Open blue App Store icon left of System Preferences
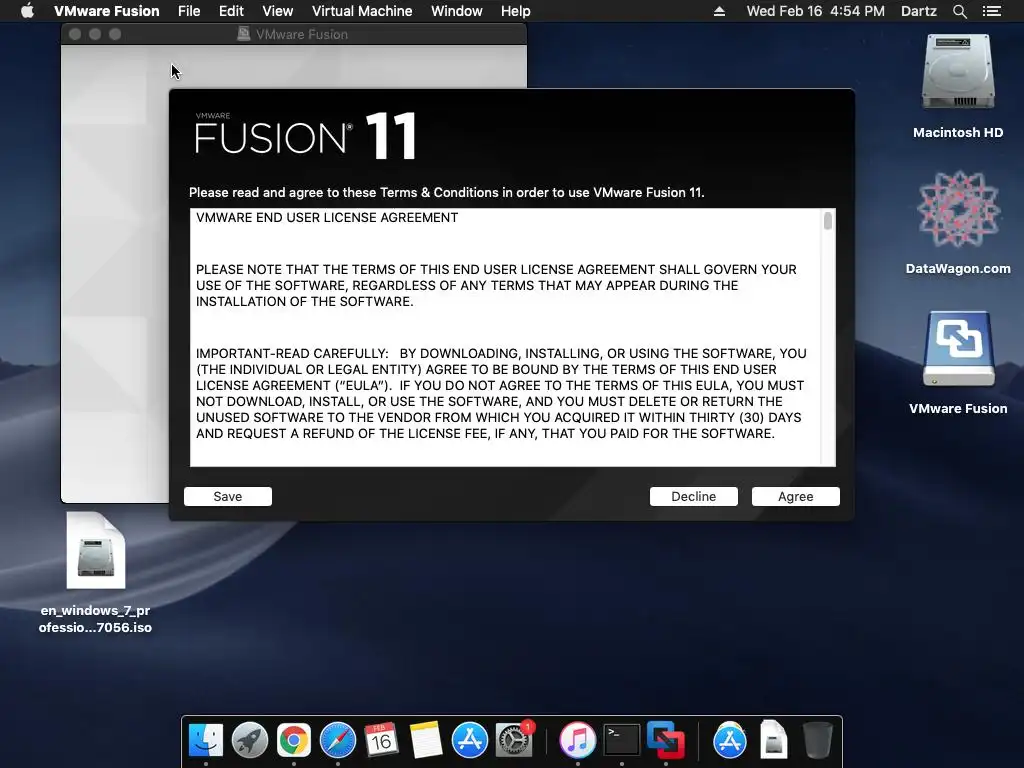Screen dimensions: 1024x768 click(x=470, y=741)
